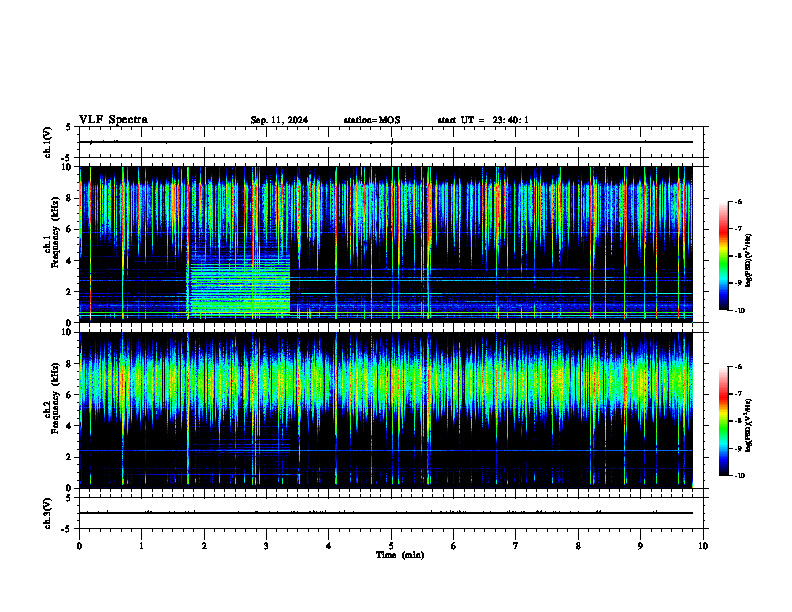The height and width of the screenshot is (612, 792).
Task: Click the date text "Sep. 11, 2024"
Action: click(279, 120)
